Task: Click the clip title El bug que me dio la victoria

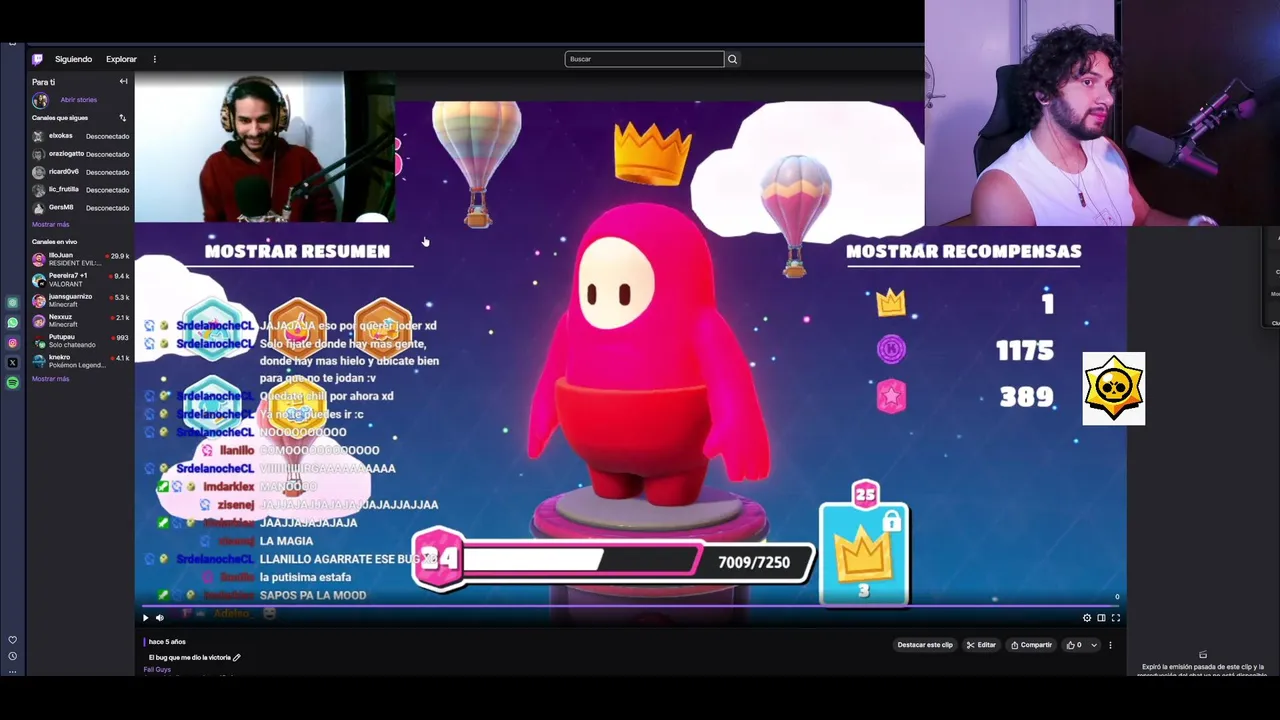Action: click(x=190, y=658)
